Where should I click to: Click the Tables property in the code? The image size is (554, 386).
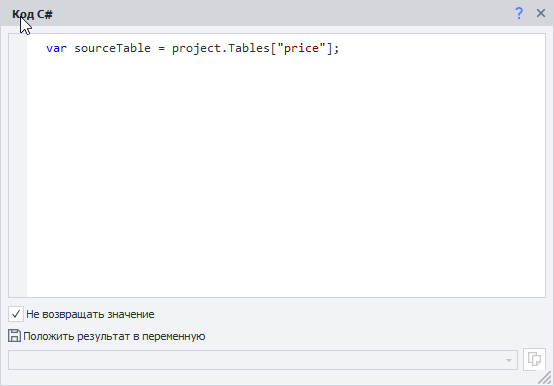point(249,48)
